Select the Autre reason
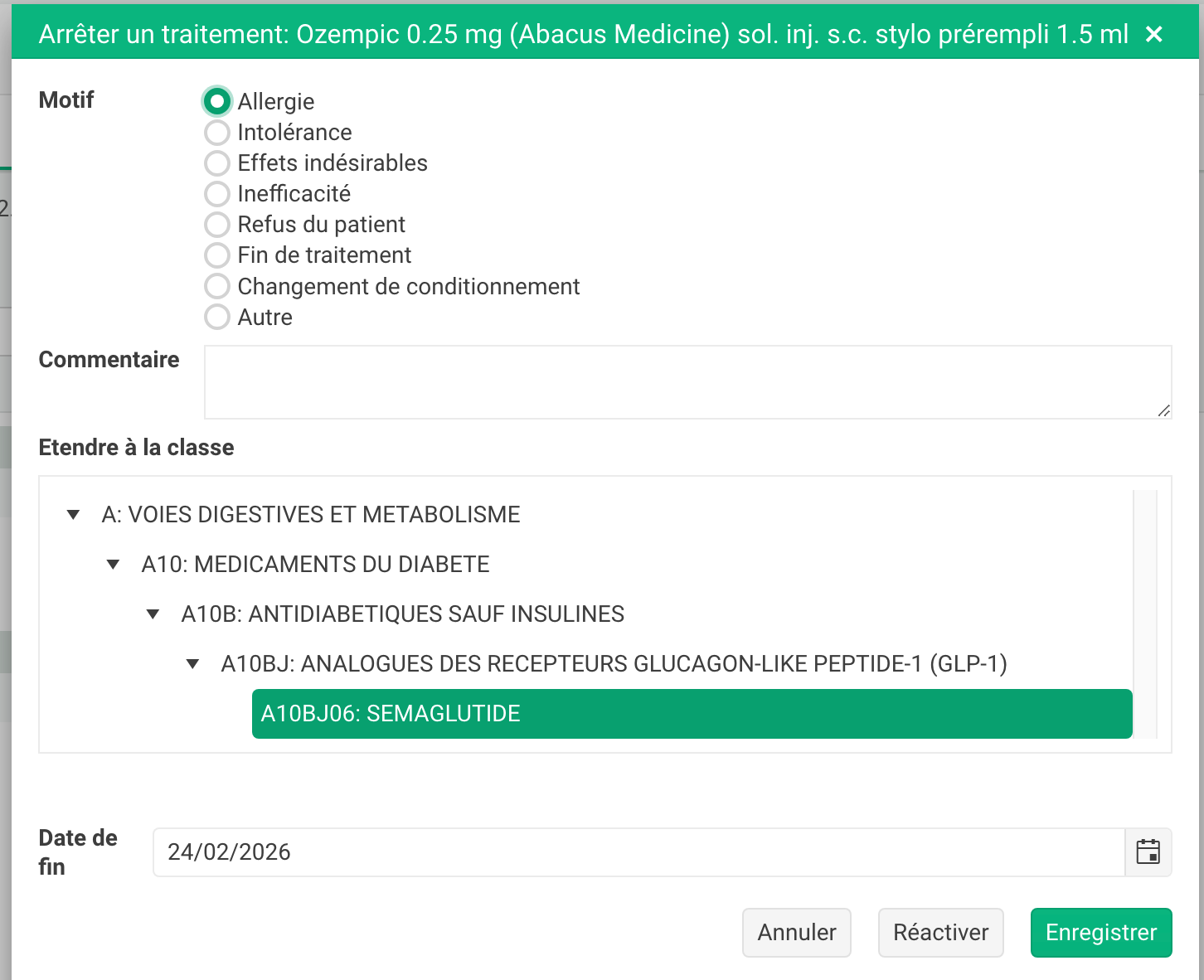1204x980 pixels. (217, 318)
